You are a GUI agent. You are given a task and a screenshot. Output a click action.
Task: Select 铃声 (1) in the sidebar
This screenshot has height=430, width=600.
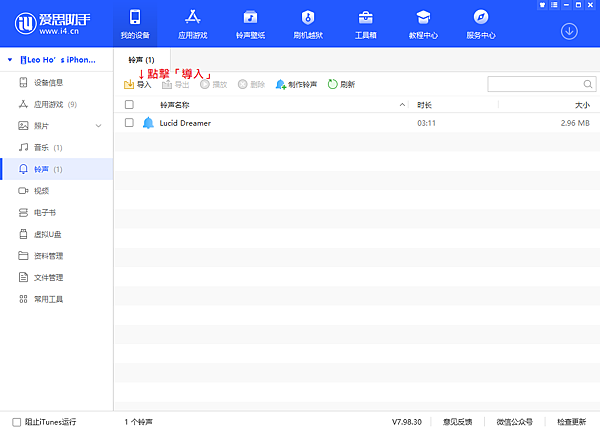[x=56, y=169]
